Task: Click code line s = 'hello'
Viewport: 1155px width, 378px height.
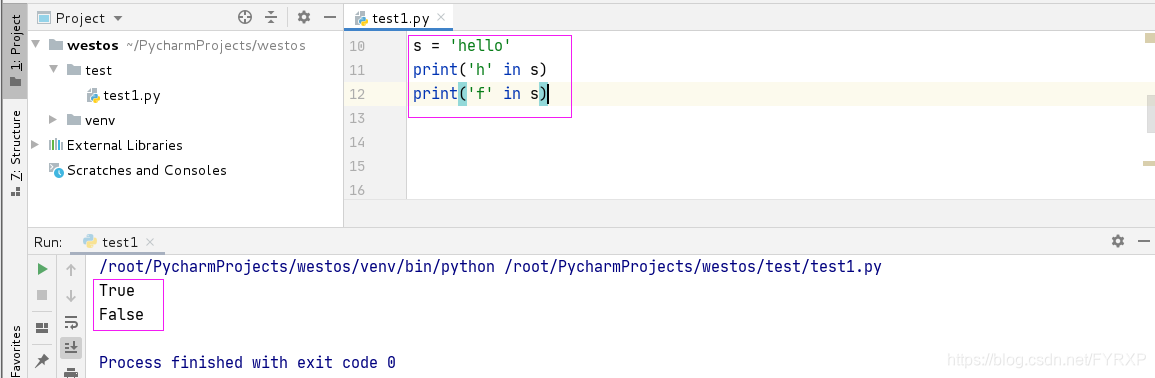Action: 462,46
